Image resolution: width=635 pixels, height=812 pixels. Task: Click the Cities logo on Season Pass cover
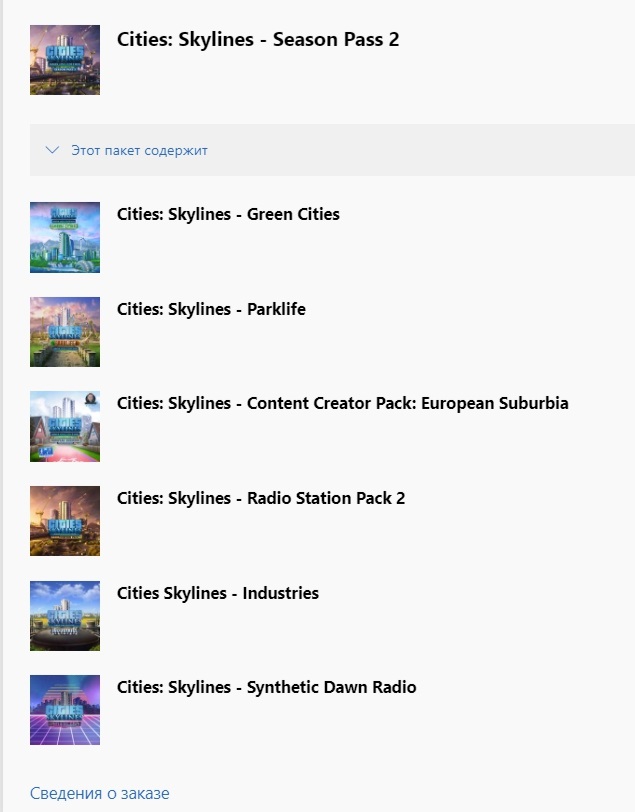click(65, 50)
